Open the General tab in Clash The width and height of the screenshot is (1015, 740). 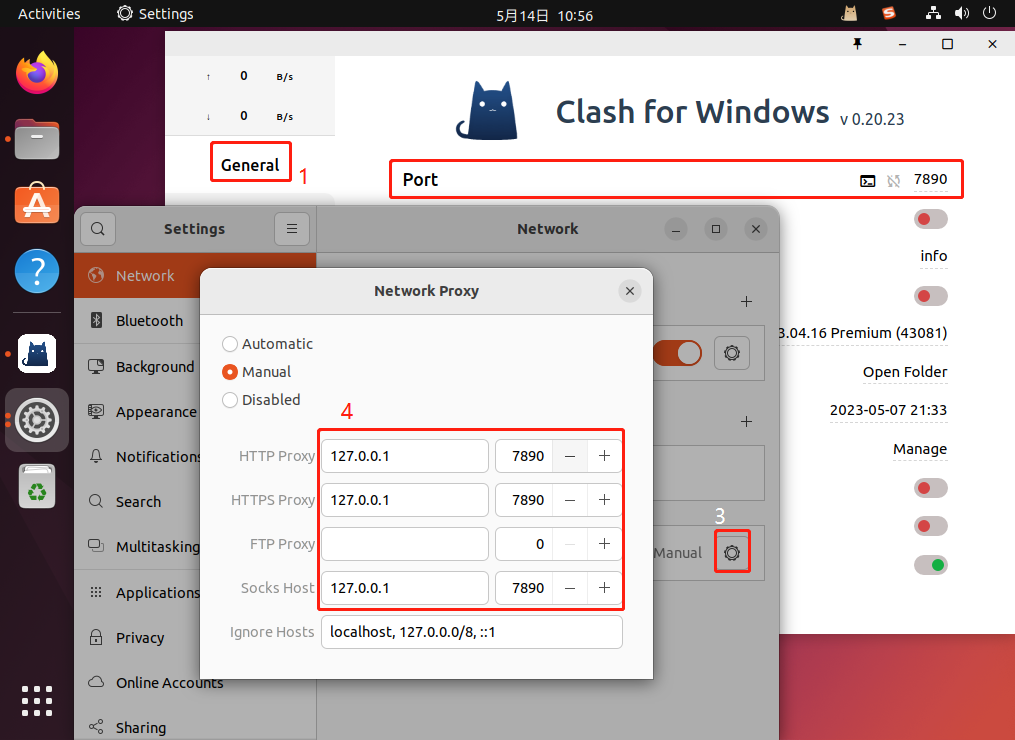click(251, 164)
